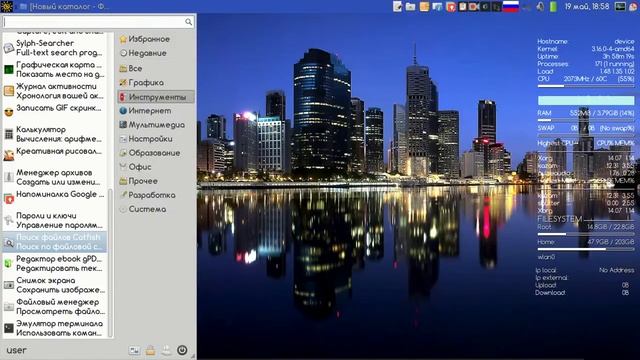Open Пароли и ключи manager
The height and width of the screenshot is (360, 640).
pyautogui.click(x=54, y=220)
